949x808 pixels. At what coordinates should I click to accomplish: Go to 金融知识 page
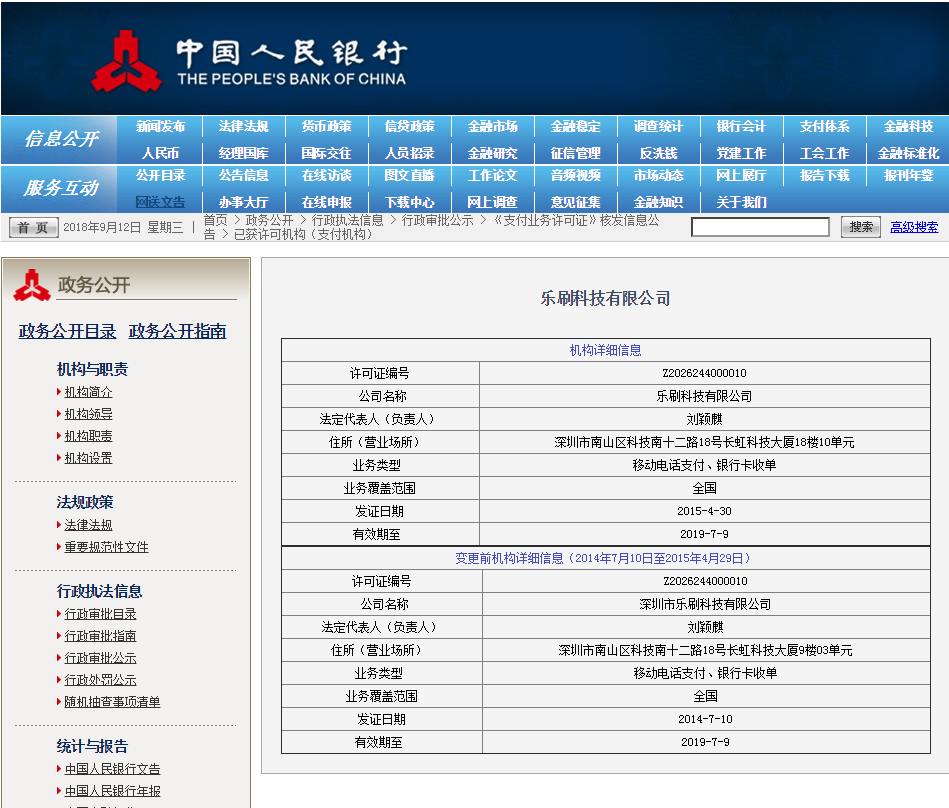[658, 202]
